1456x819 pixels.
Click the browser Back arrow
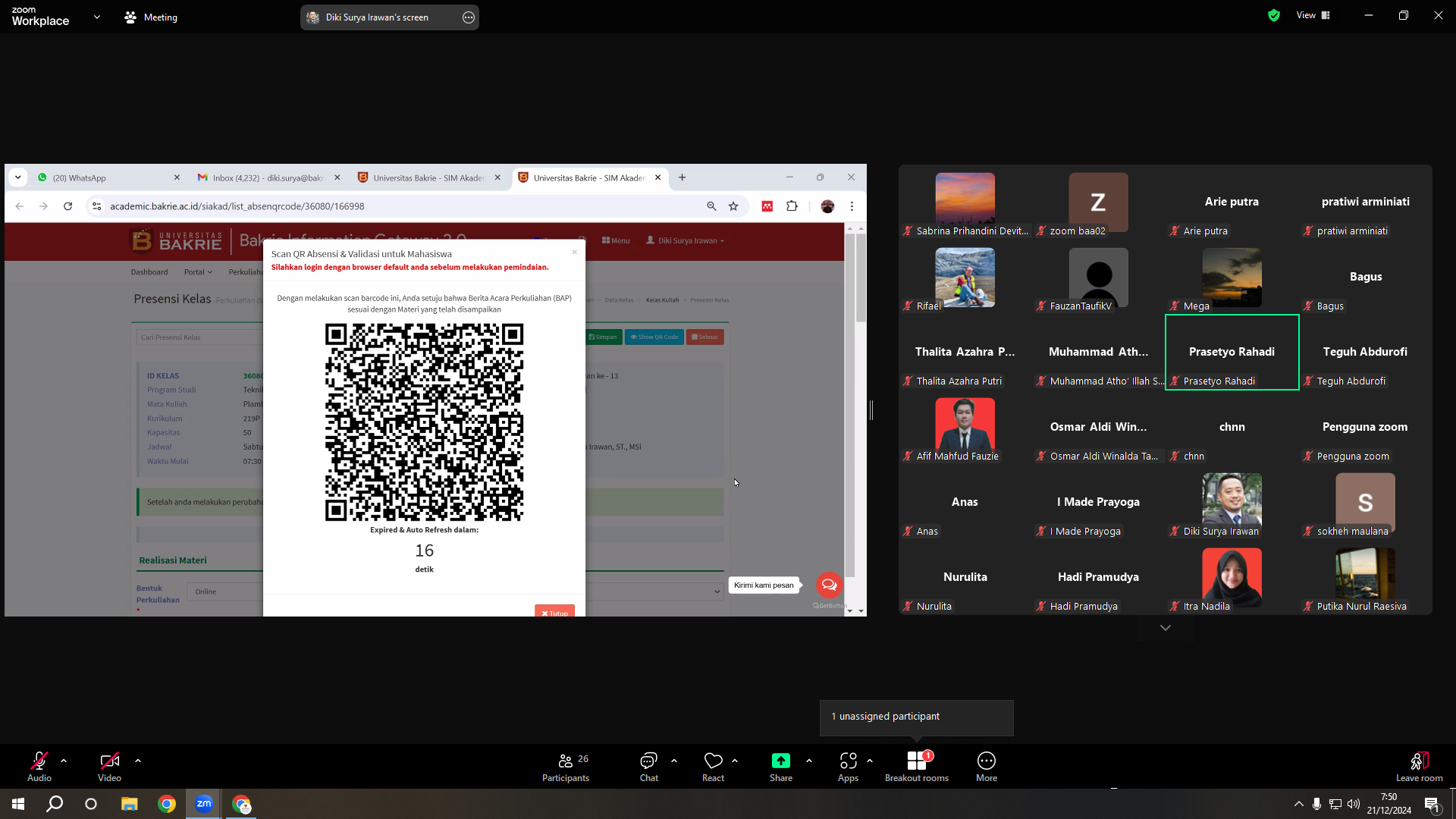20,206
